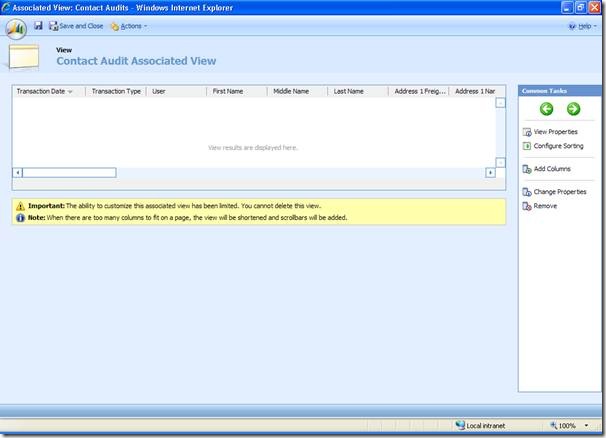Click the Save floppy disk icon

tap(38, 26)
